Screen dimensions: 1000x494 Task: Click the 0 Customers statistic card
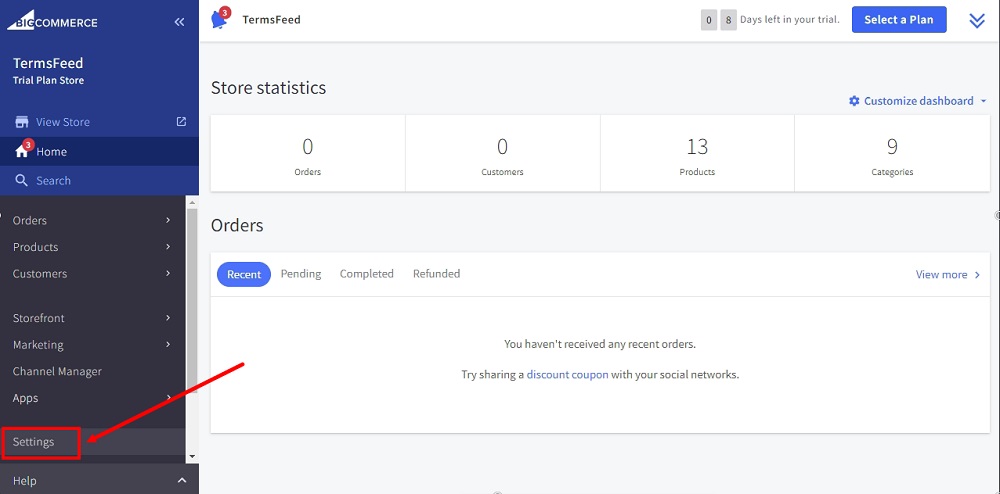(503, 153)
